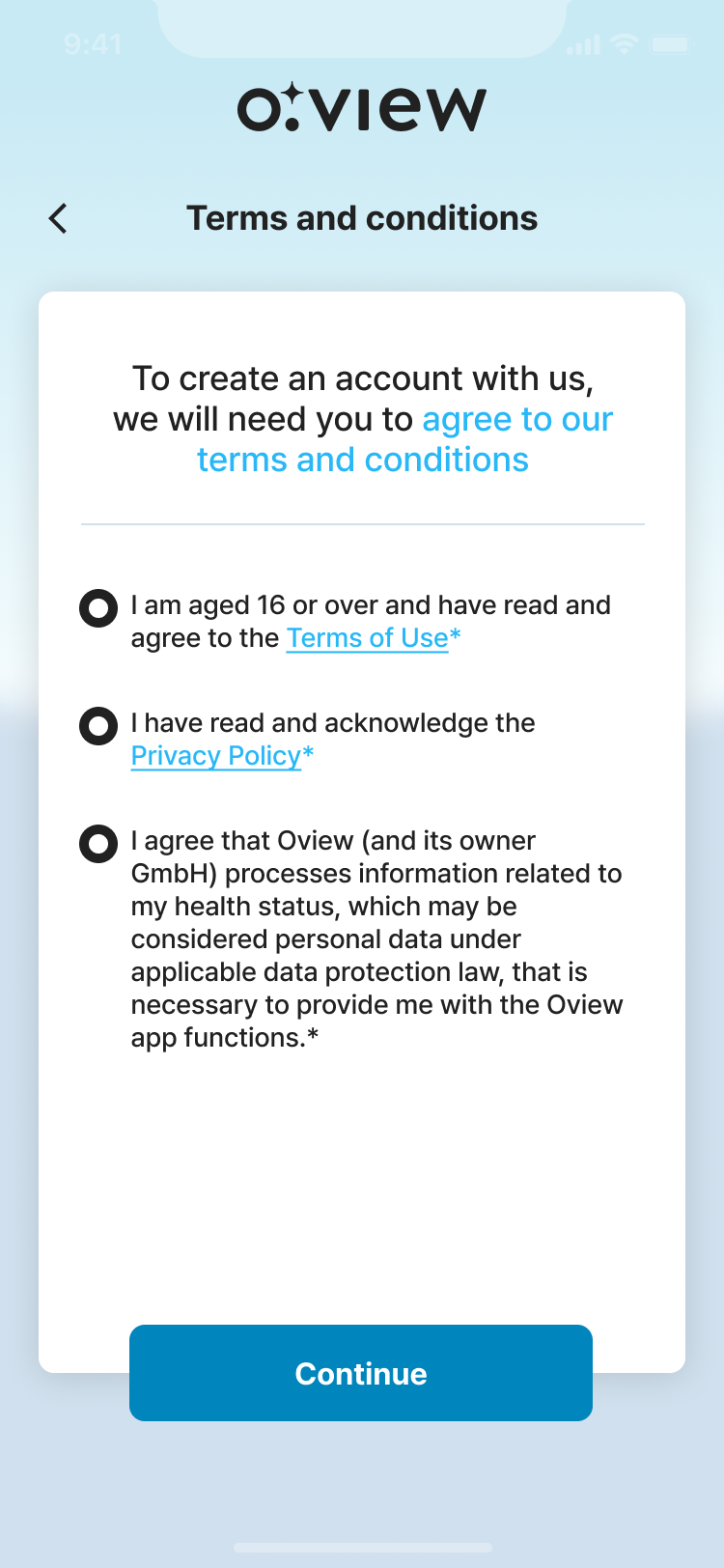Tap the Wi-Fi icon in status bar
Image resolution: width=724 pixels, height=1568 pixels.
626,43
